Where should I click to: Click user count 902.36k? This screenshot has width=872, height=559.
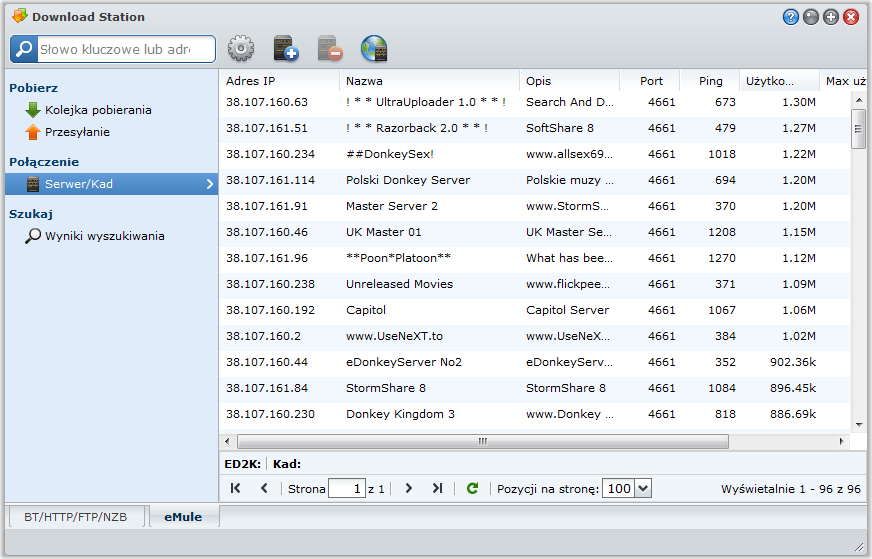793,363
